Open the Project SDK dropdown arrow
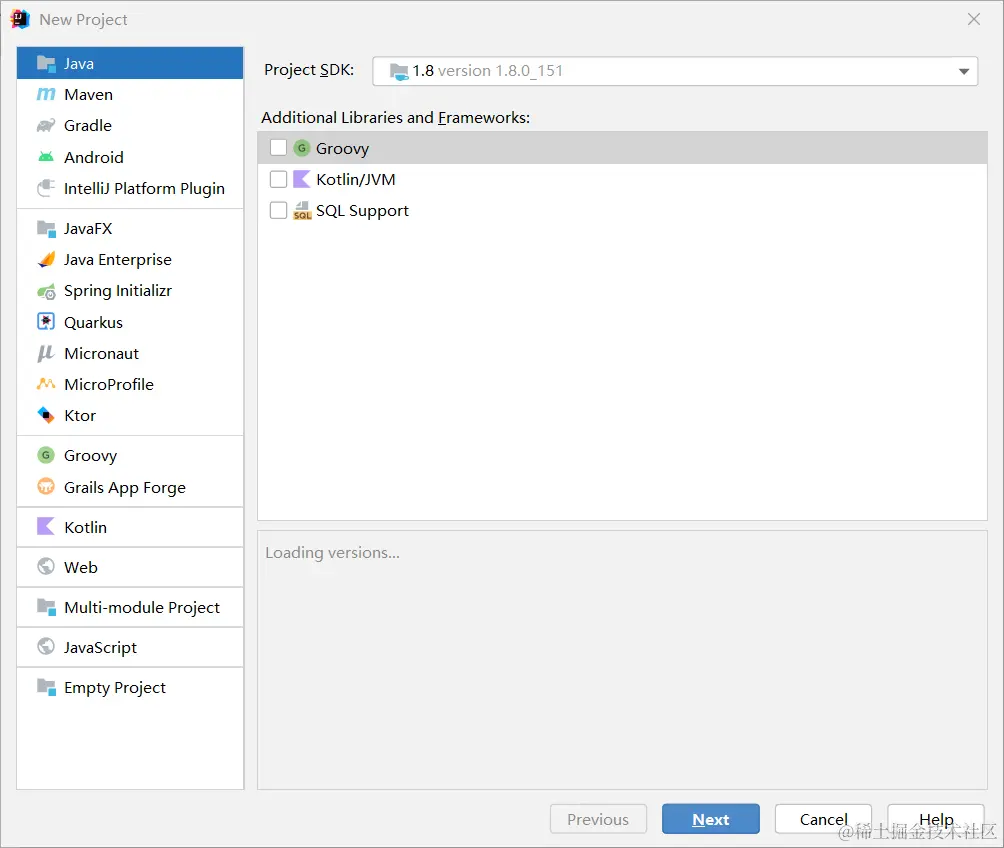1004x848 pixels. [x=964, y=71]
